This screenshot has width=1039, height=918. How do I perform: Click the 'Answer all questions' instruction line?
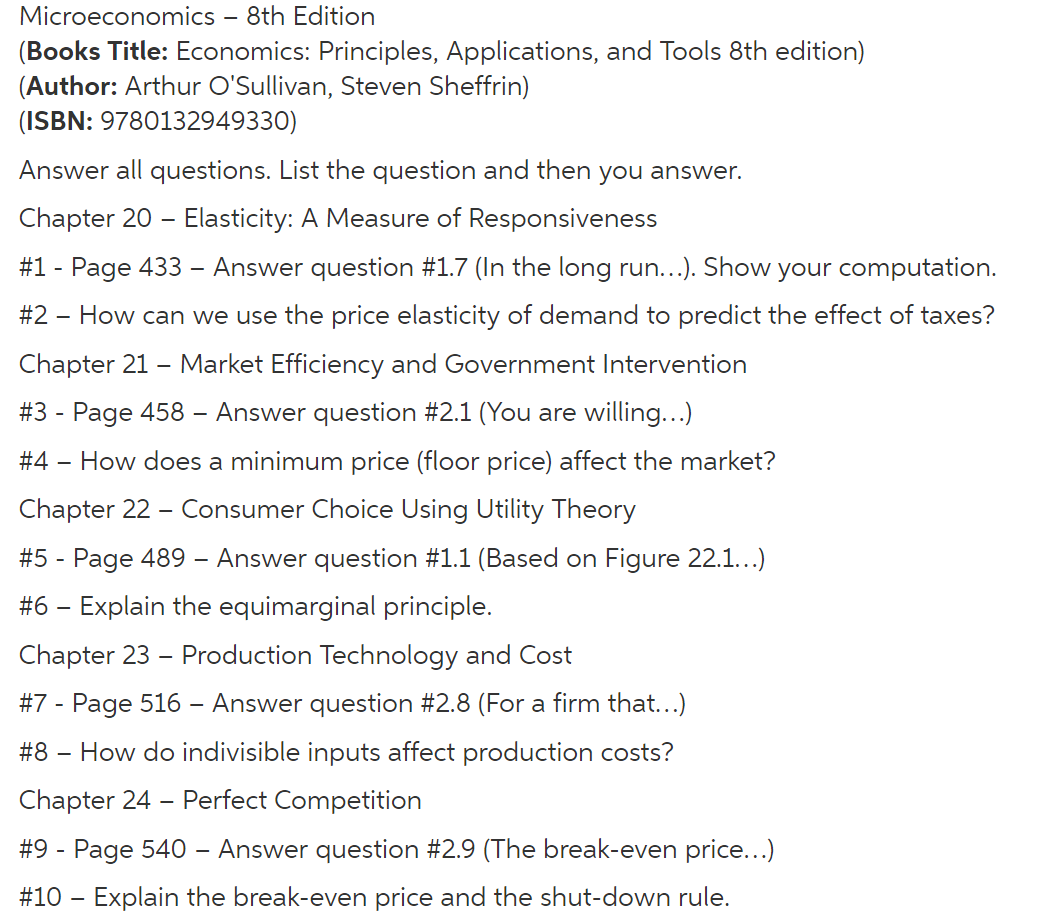[380, 171]
